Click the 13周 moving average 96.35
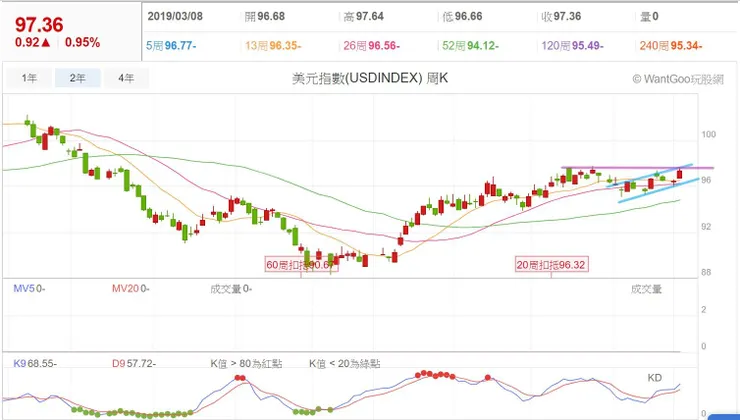Screen dimensions: 740x420 [273, 46]
